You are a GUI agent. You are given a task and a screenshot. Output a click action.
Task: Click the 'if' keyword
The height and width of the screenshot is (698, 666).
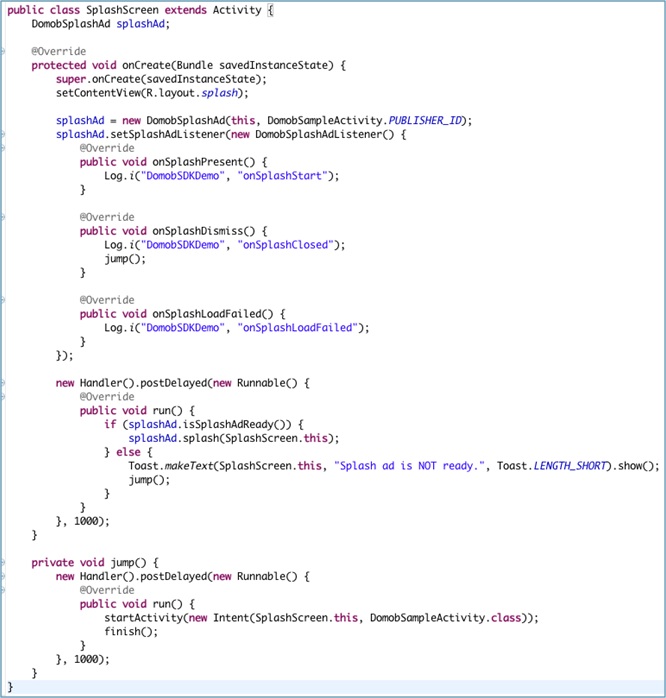pyautogui.click(x=110, y=424)
